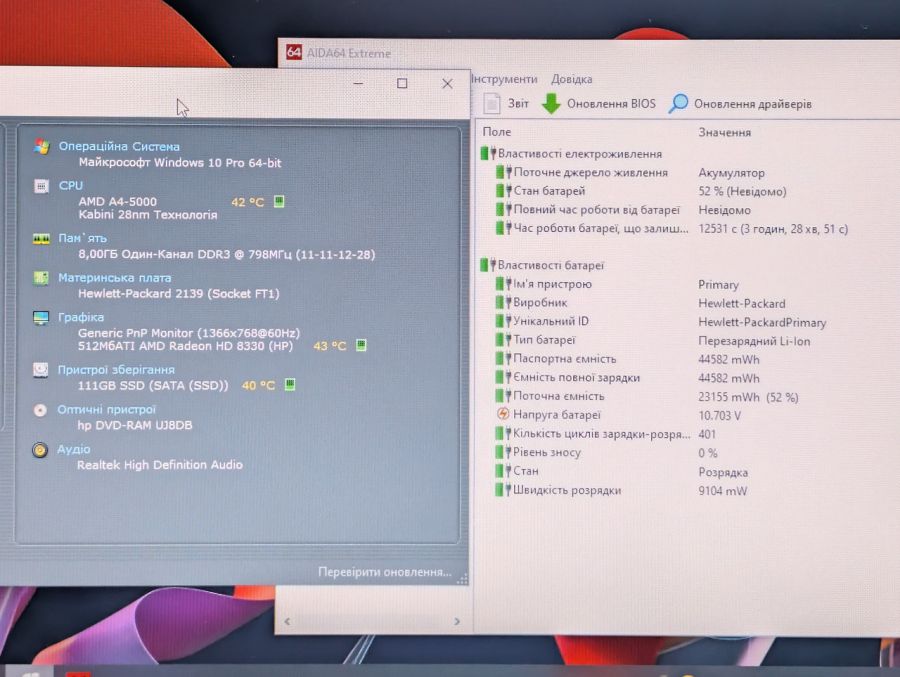
Task: Click the Звіт document icon
Action: point(491,104)
